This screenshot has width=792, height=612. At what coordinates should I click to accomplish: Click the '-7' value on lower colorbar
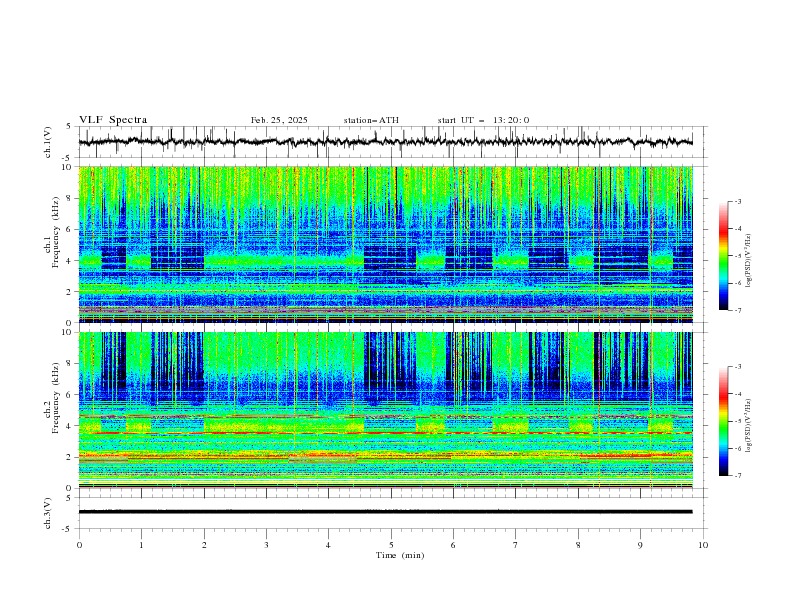coord(737,476)
